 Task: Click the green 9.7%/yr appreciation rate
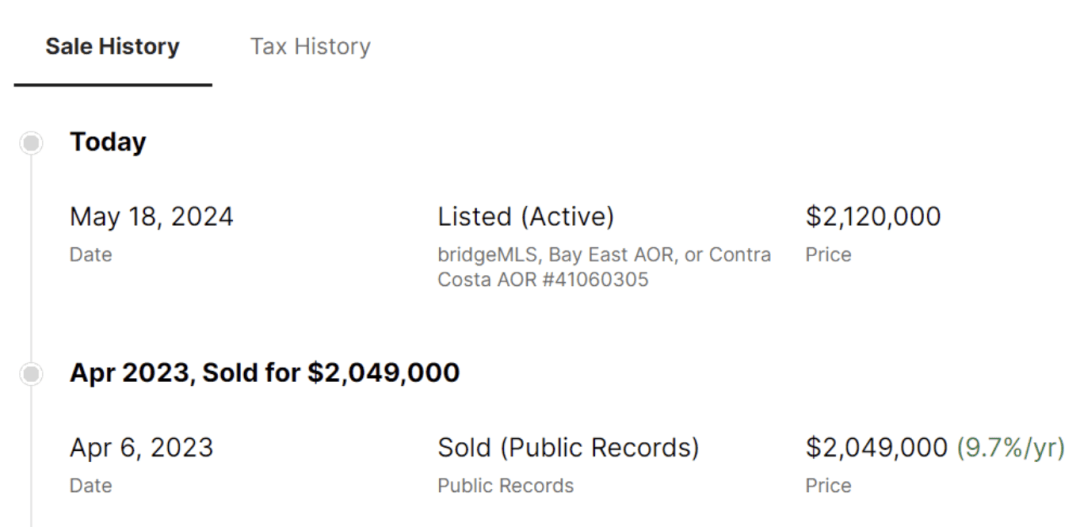(x=1010, y=447)
